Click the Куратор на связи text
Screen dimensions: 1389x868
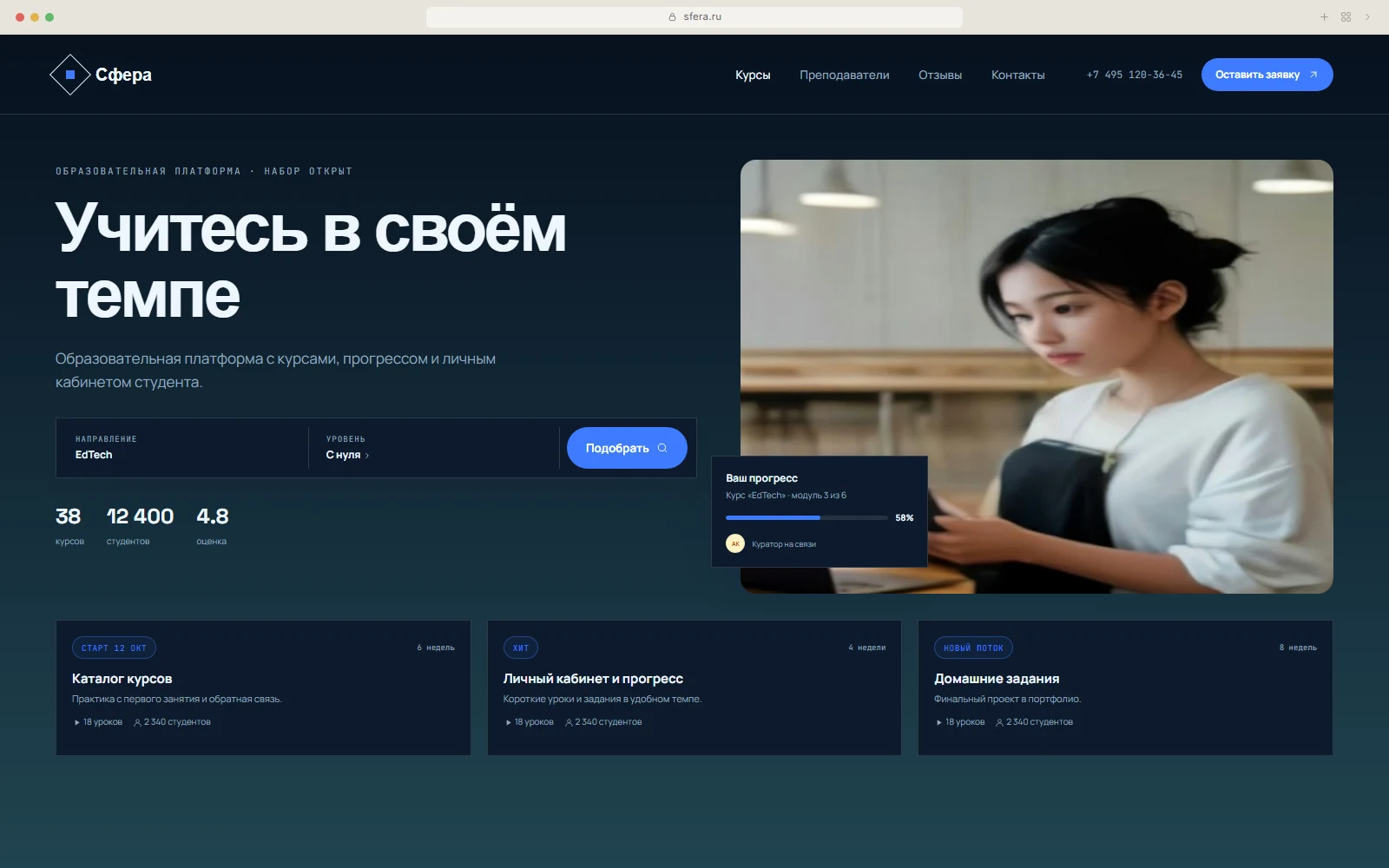(784, 544)
